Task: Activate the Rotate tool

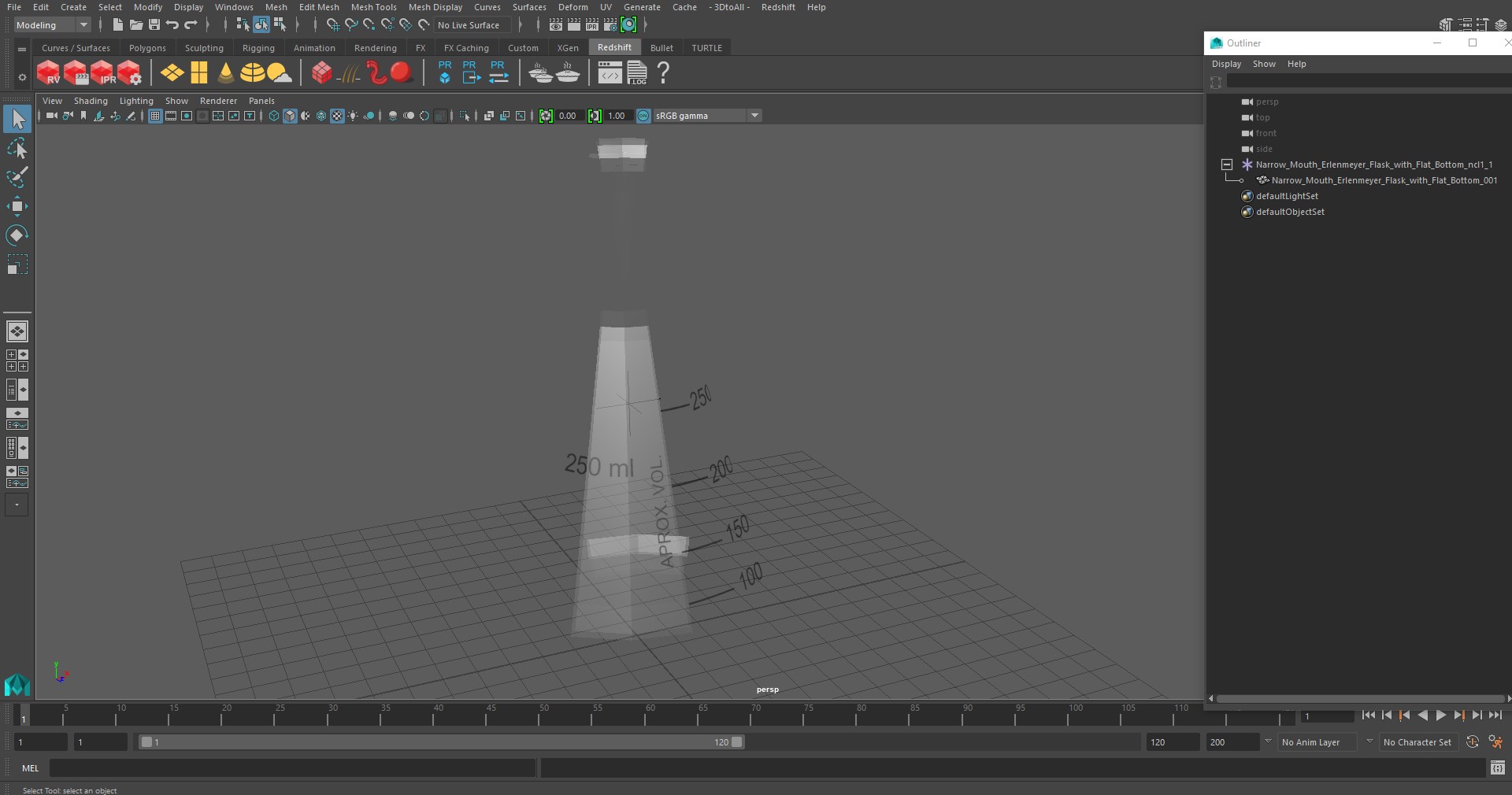Action: tap(17, 235)
